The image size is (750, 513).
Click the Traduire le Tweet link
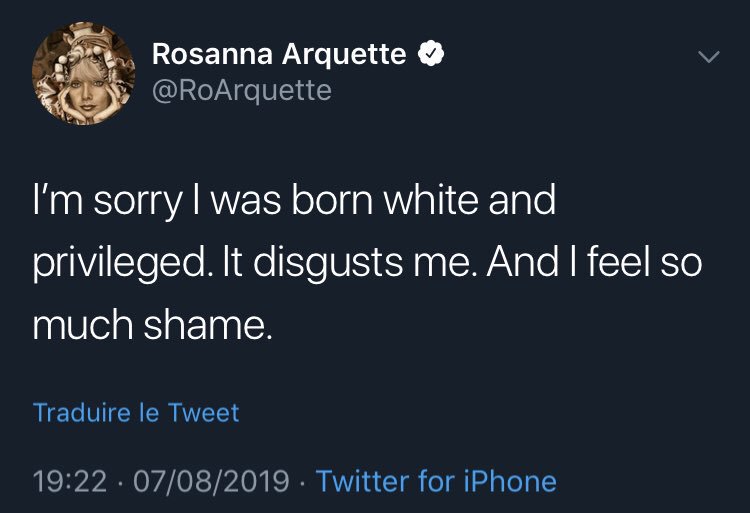click(136, 412)
